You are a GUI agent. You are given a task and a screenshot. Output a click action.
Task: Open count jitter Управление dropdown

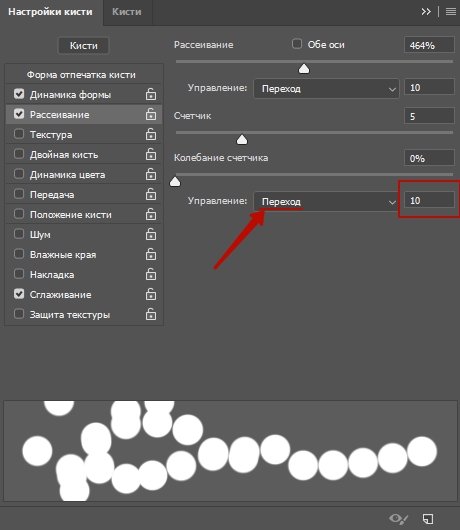pyautogui.click(x=326, y=201)
